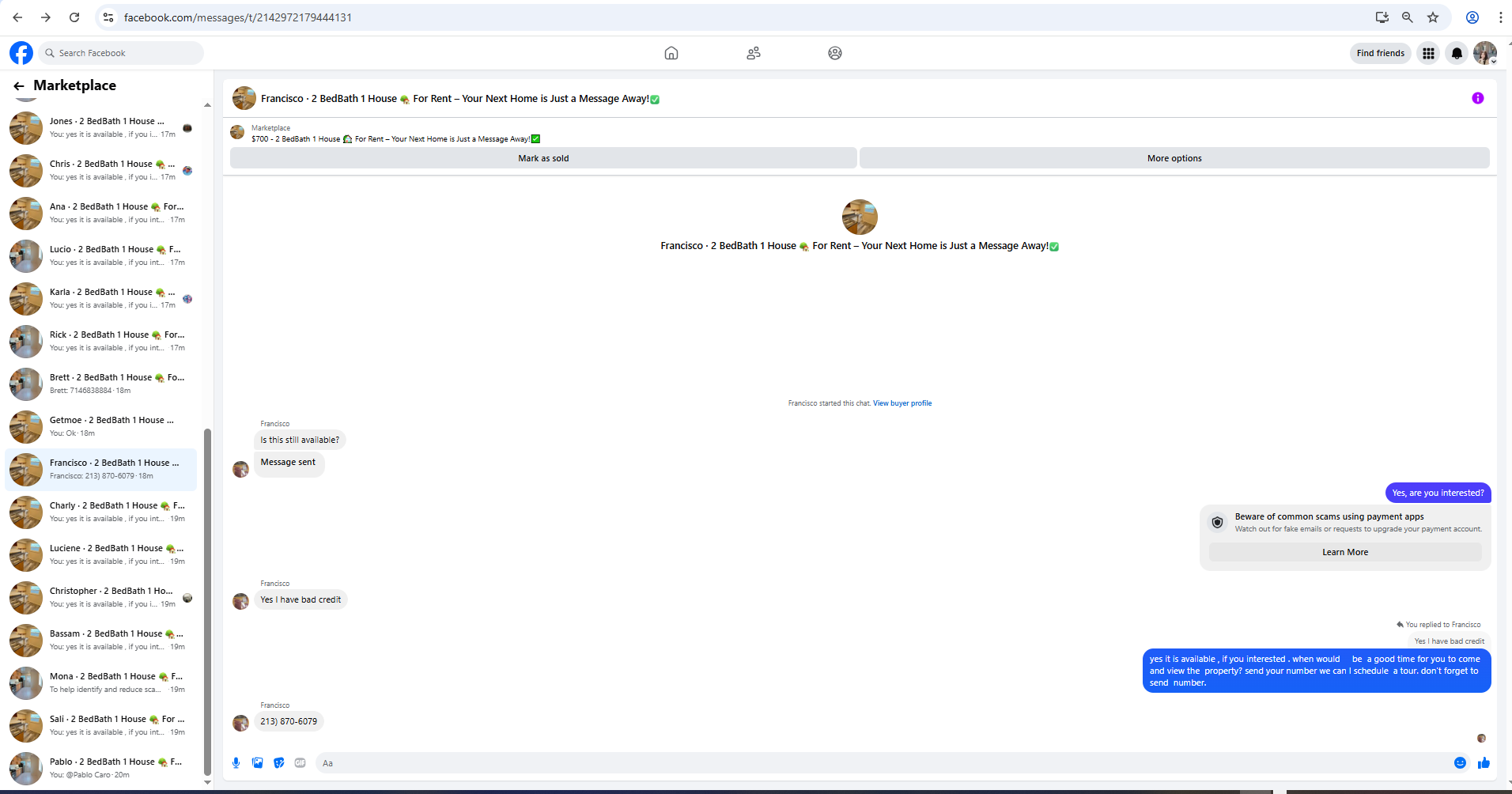Select the Francisco conversation in list
This screenshot has width=1512, height=794.
coord(101,470)
